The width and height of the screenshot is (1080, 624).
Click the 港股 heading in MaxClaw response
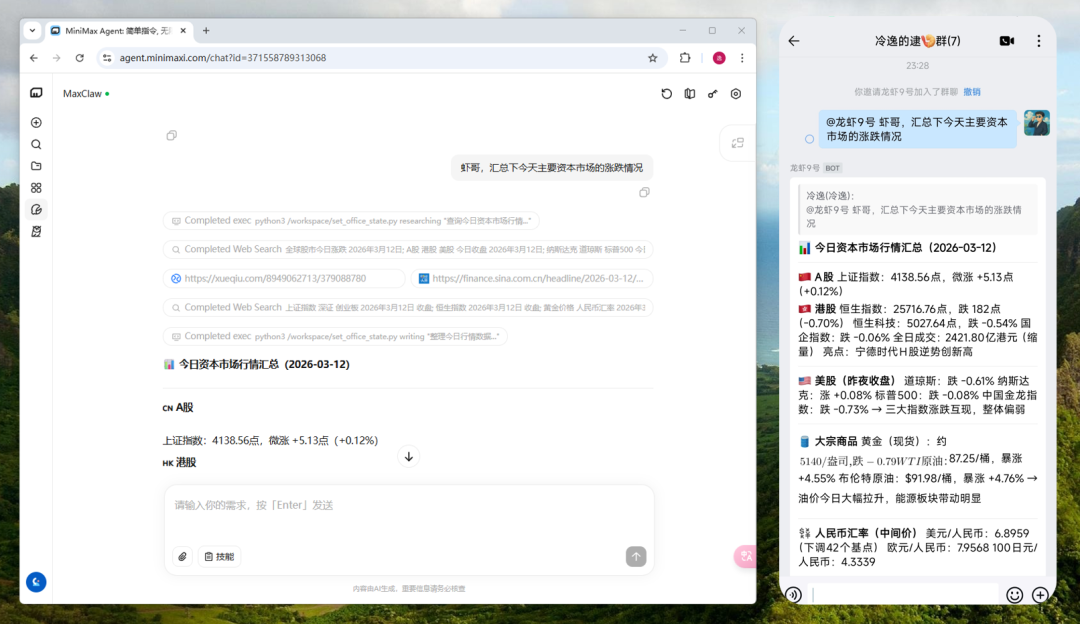179,462
